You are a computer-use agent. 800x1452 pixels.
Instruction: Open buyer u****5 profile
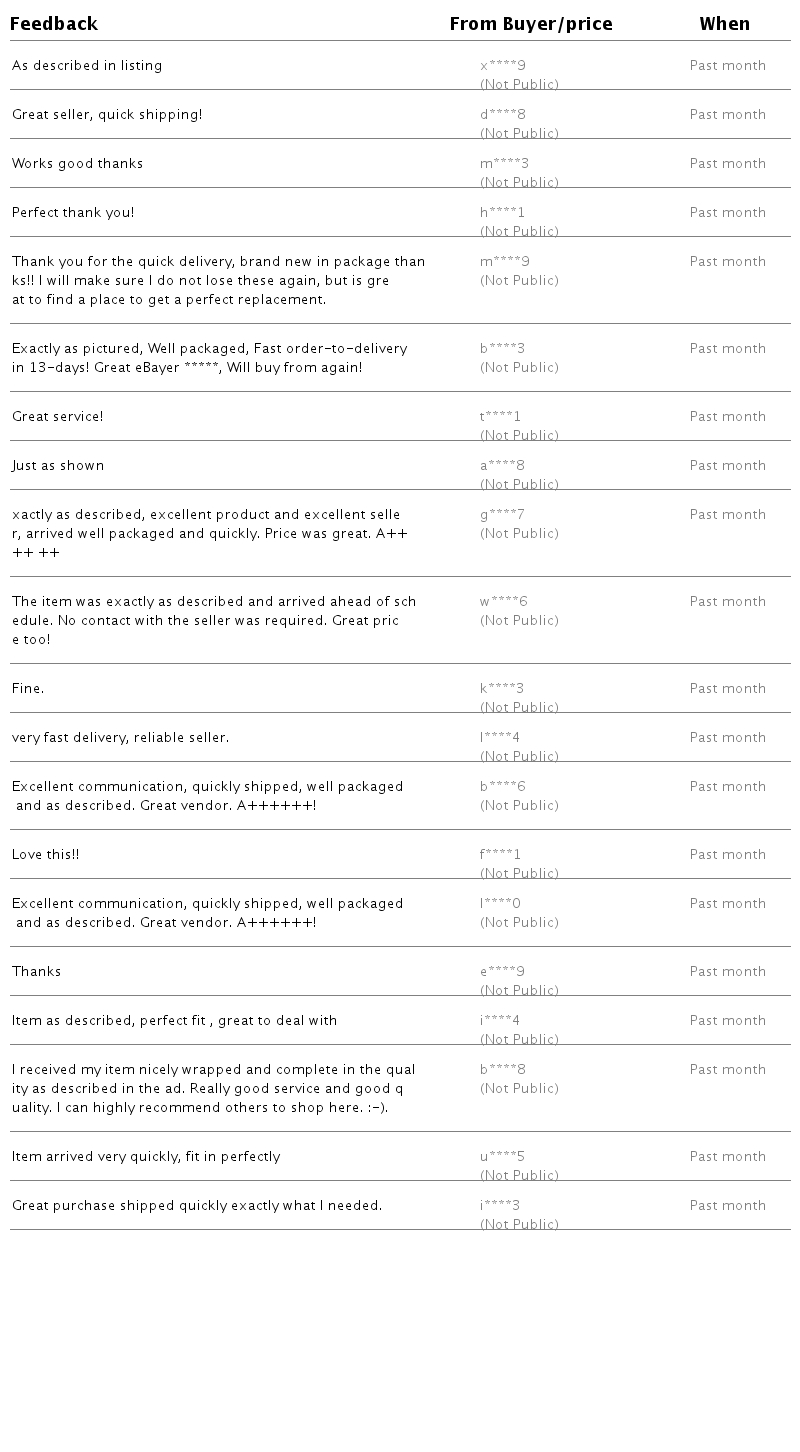click(502, 1157)
